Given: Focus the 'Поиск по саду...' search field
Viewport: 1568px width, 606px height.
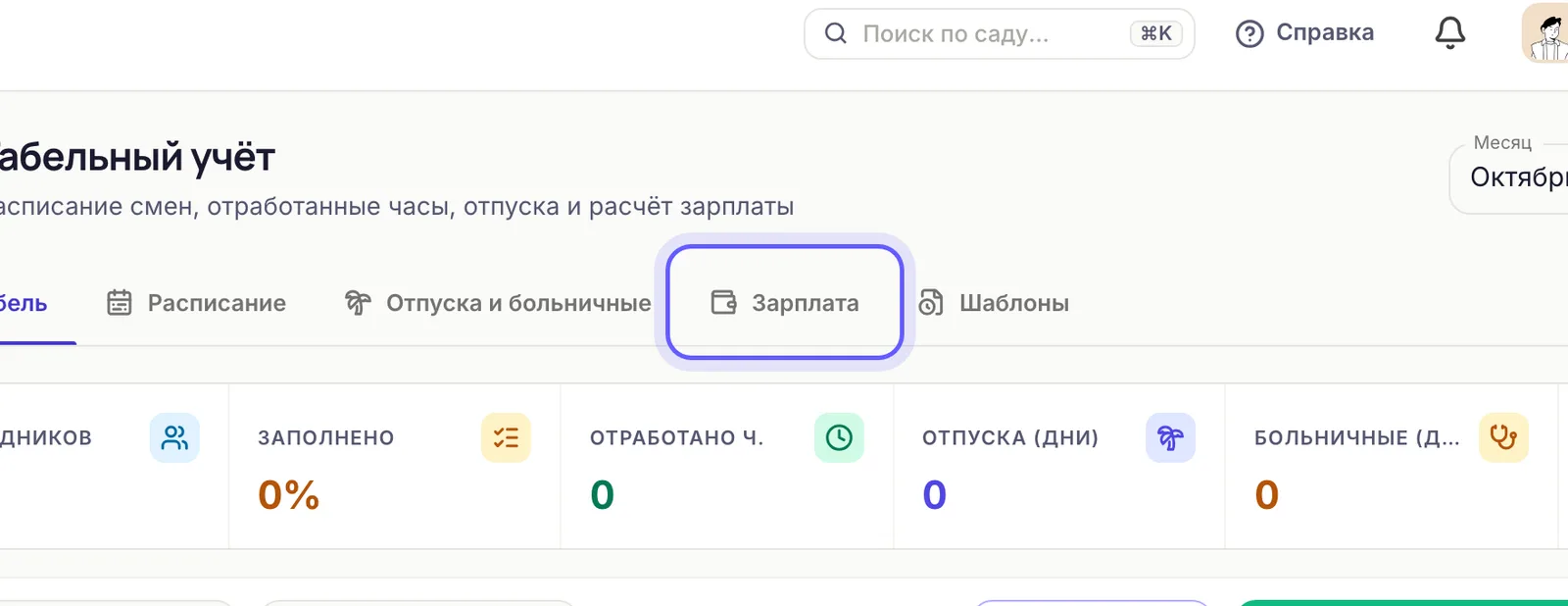Looking at the screenshot, I should coord(999,33).
